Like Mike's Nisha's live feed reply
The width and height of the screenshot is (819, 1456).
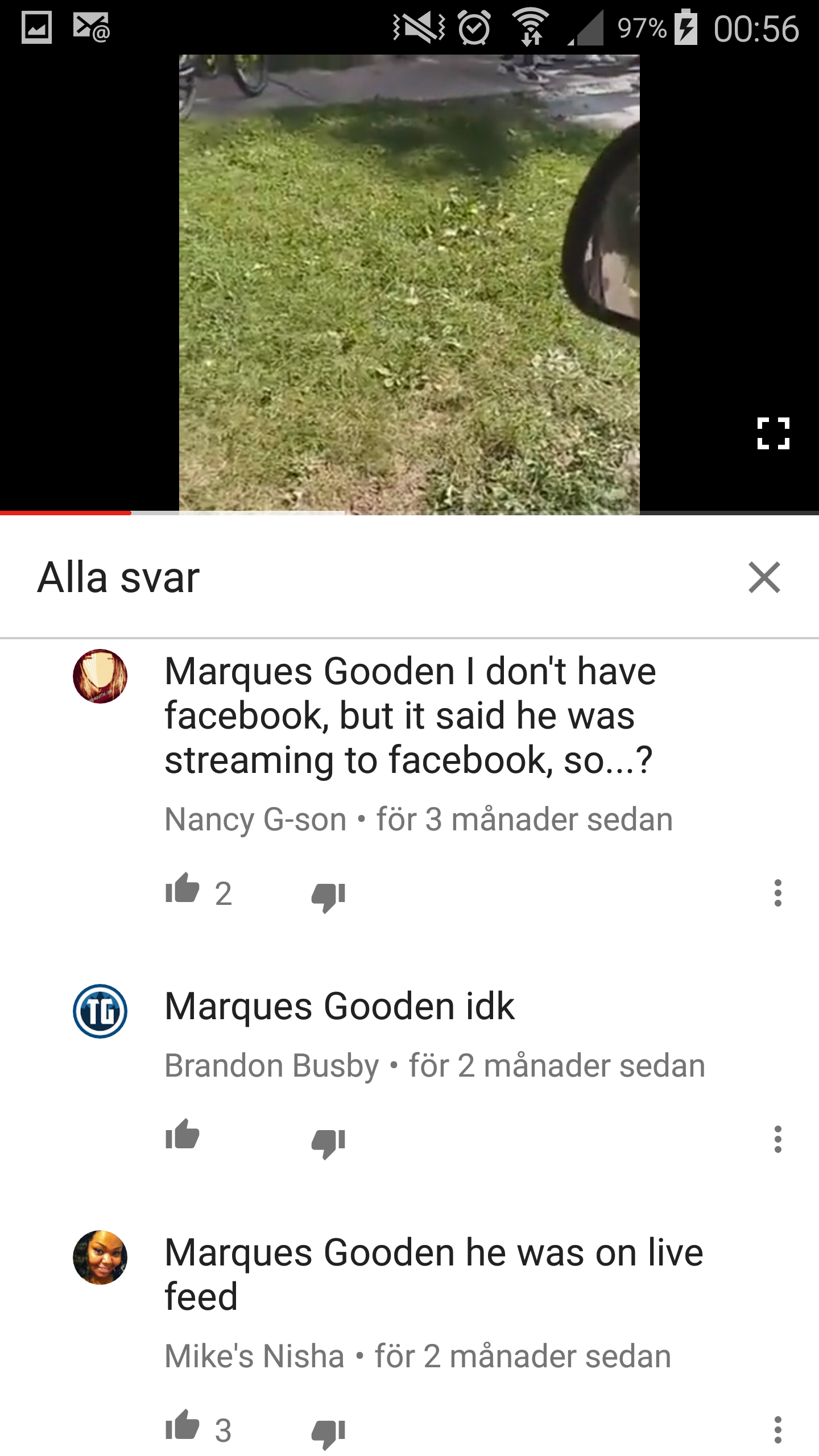click(183, 1426)
